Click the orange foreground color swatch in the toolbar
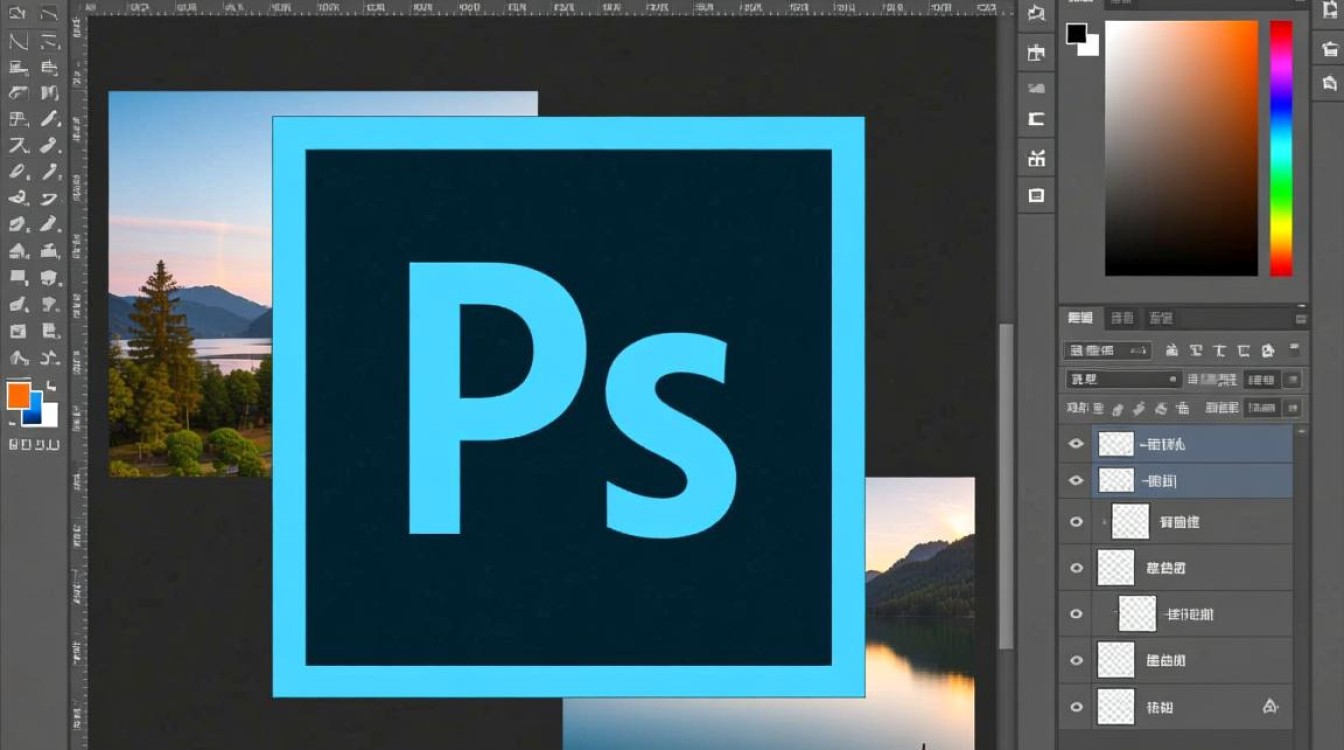This screenshot has width=1344, height=750. pos(18,395)
